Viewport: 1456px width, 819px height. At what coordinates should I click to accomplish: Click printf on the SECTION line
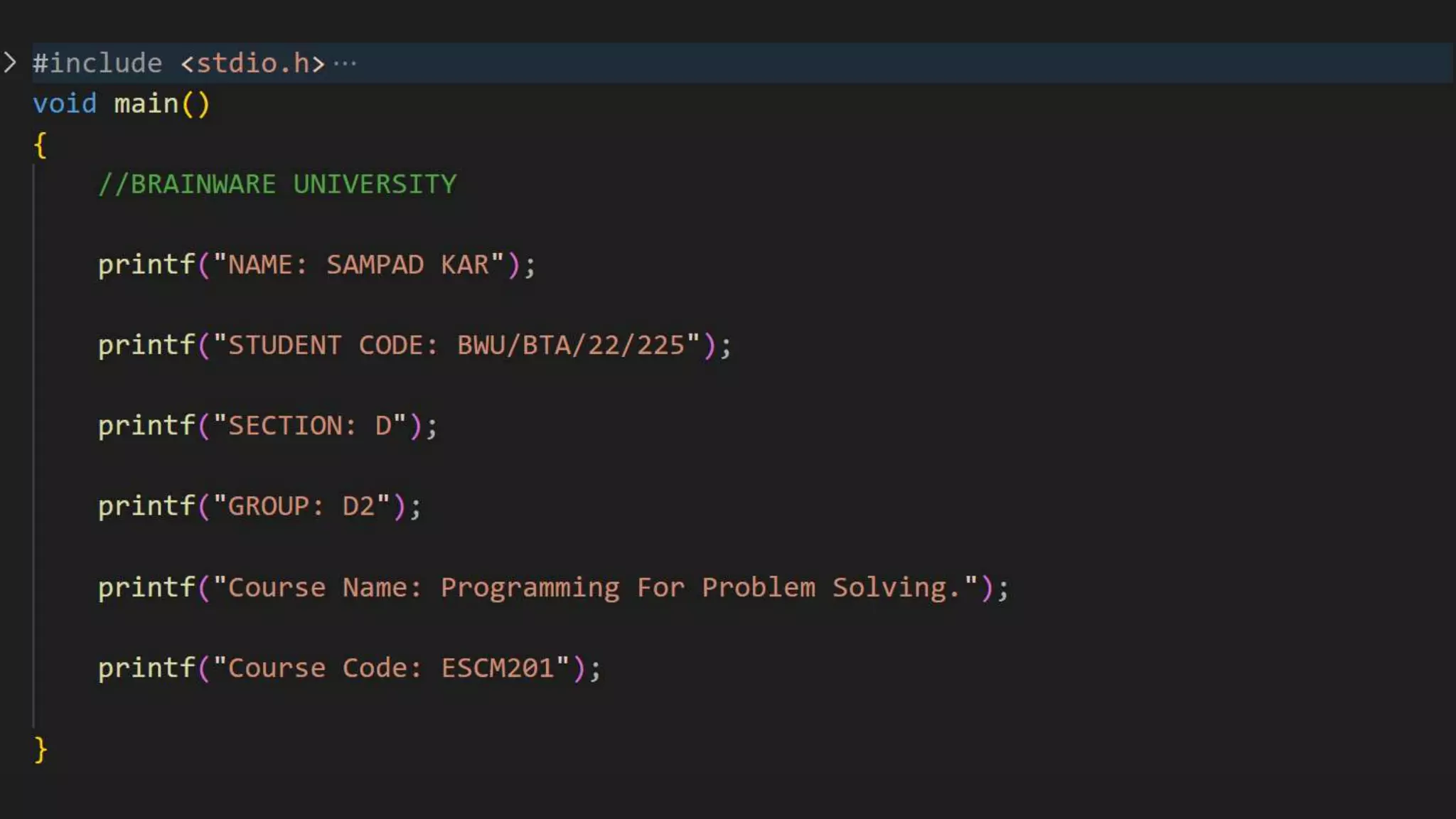(x=146, y=426)
